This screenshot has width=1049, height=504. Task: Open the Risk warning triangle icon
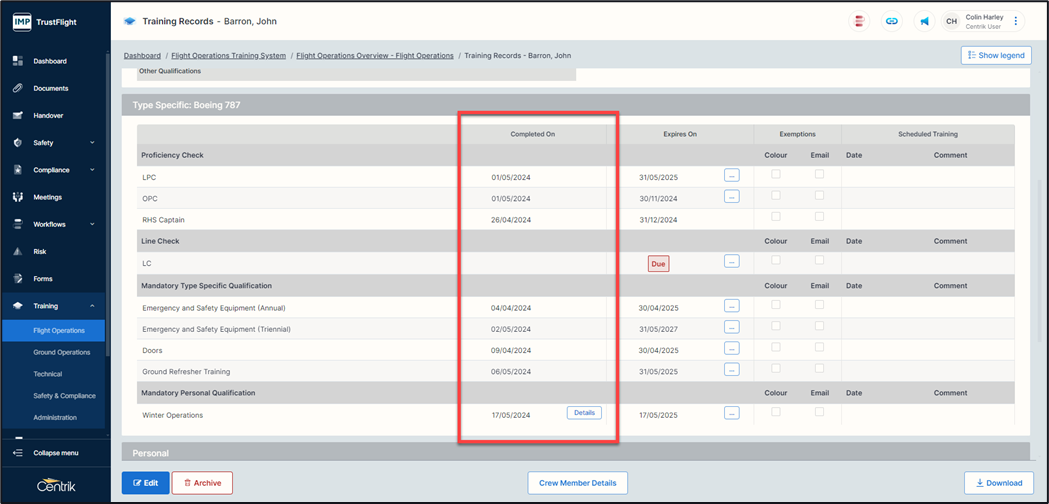point(18,251)
